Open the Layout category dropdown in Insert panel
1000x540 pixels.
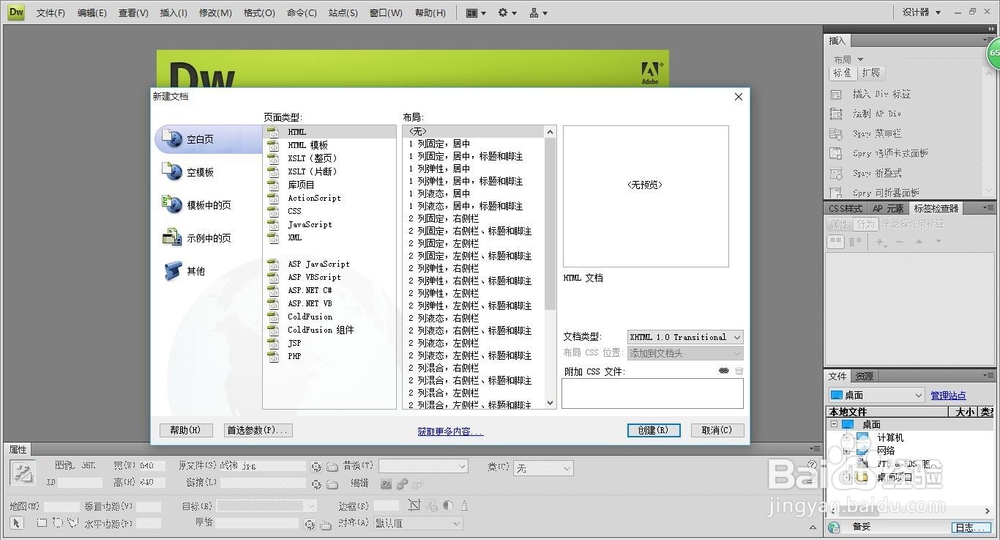(x=849, y=59)
